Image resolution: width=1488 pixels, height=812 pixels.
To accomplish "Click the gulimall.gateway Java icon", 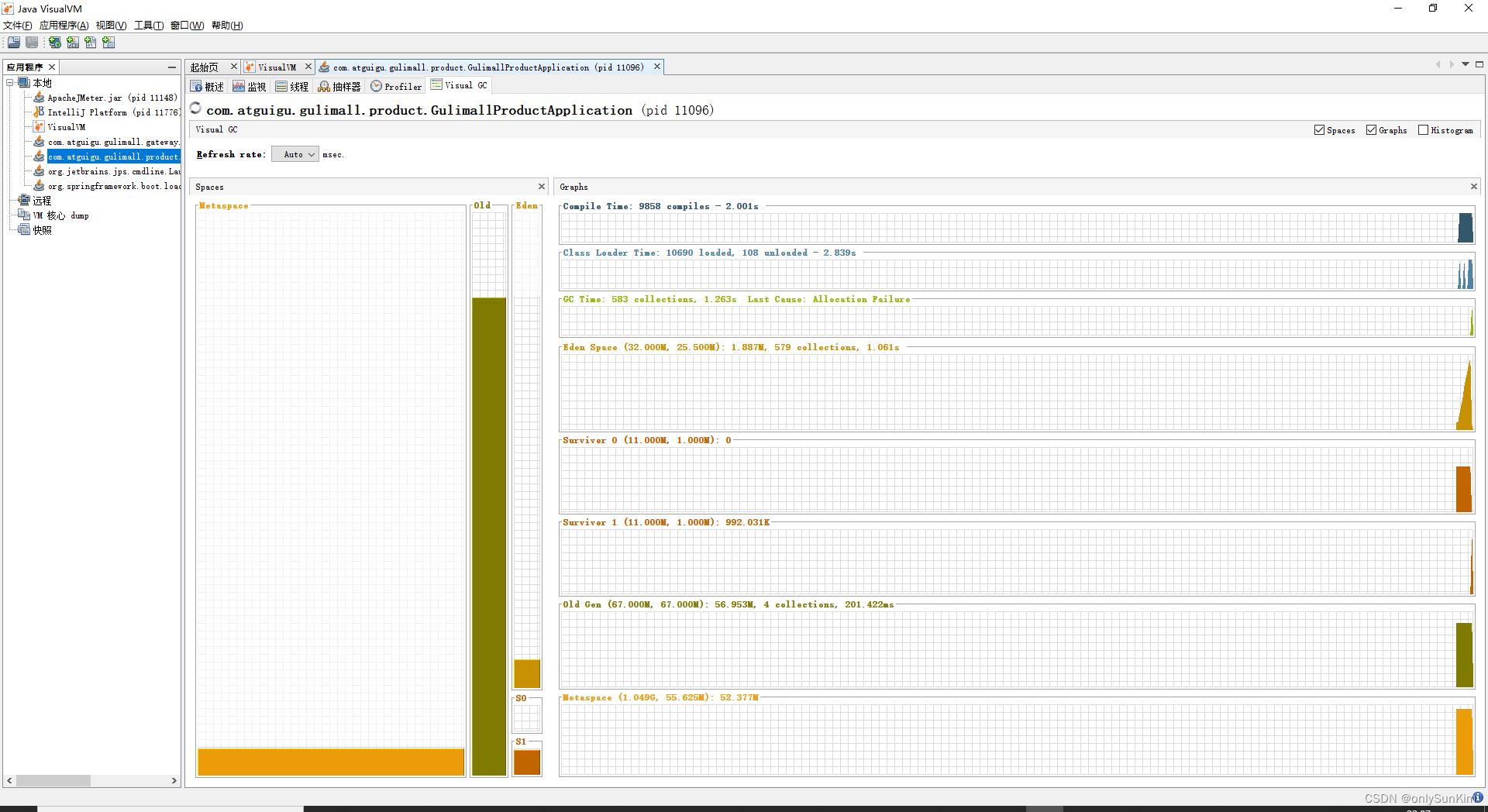I will click(39, 142).
